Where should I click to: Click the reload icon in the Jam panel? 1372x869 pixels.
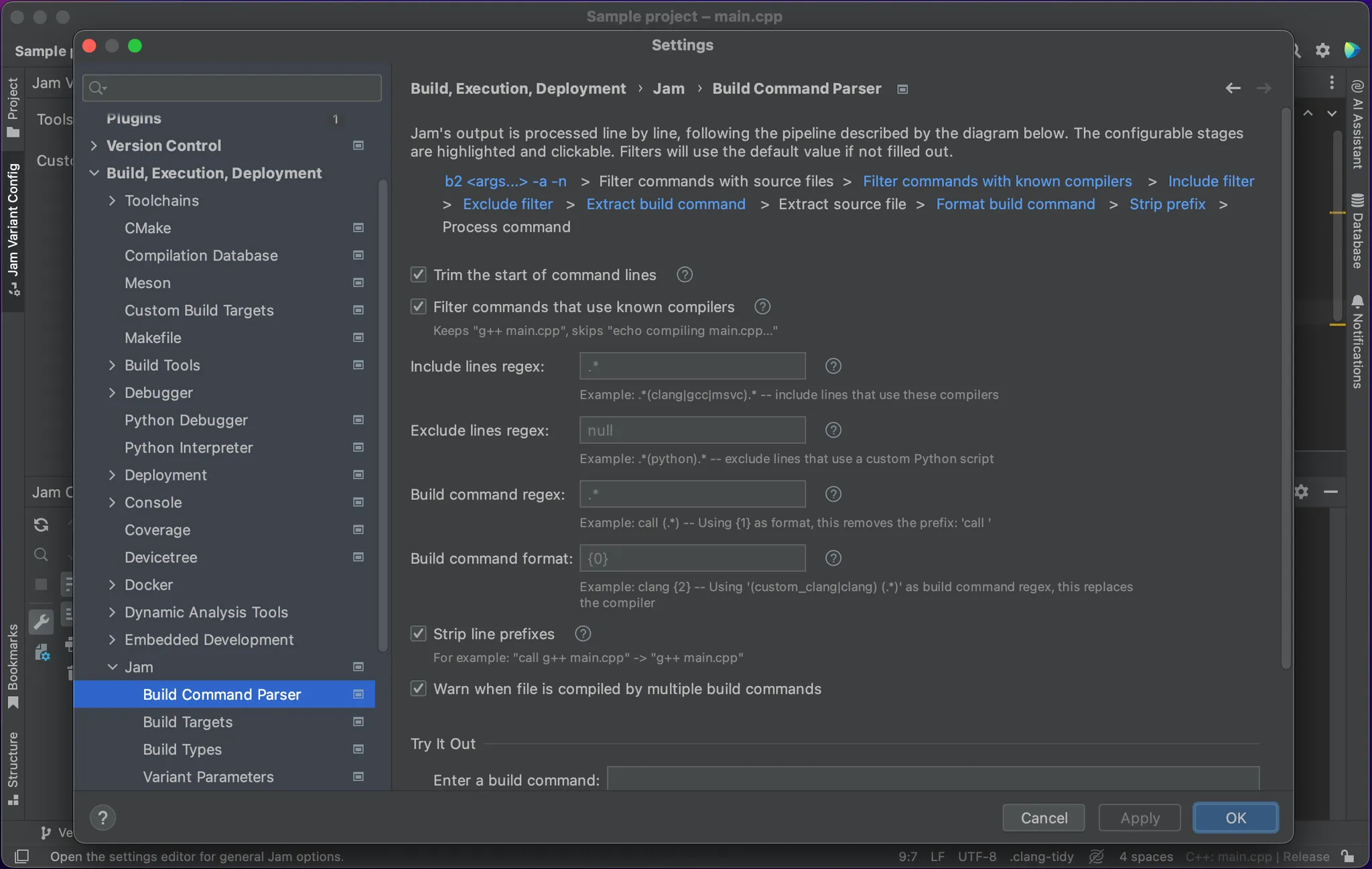point(41,525)
